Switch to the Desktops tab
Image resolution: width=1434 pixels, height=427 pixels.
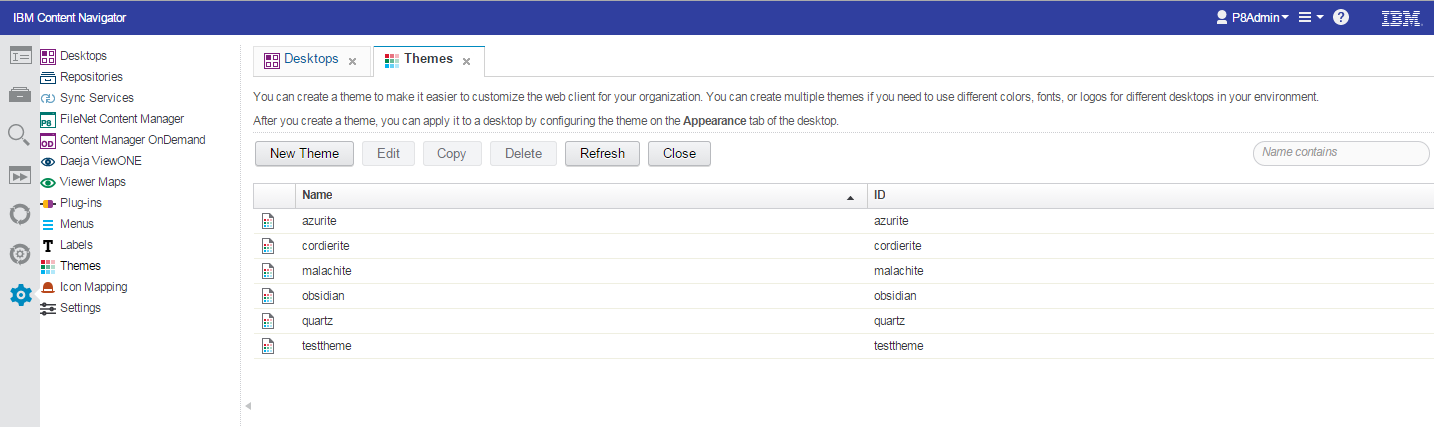[x=311, y=60]
